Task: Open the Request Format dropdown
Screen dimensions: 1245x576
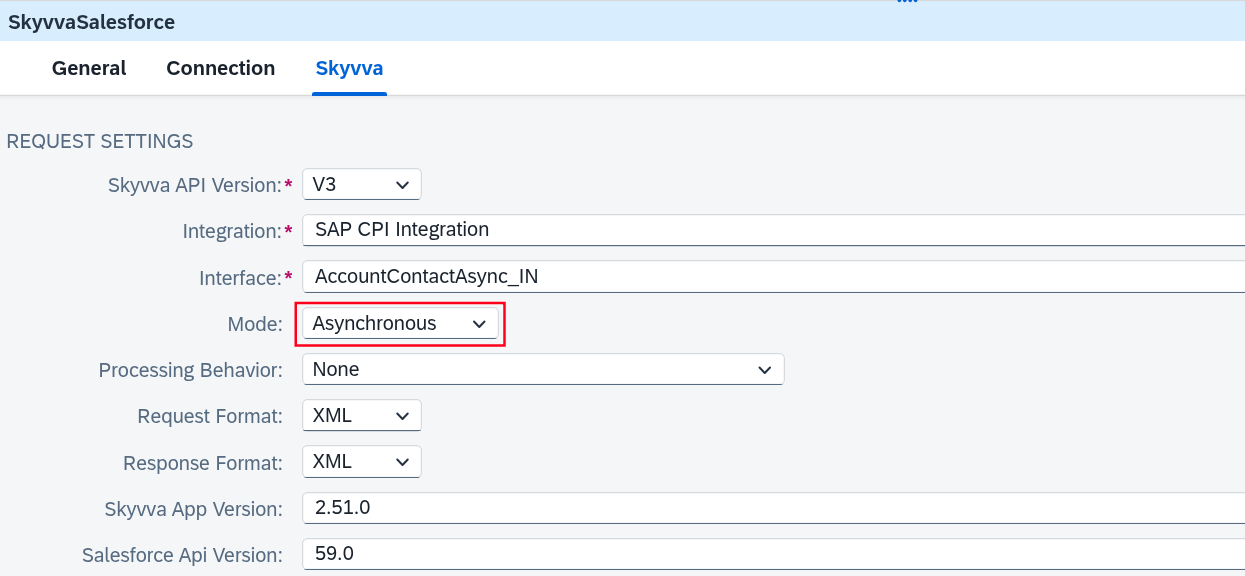Action: (362, 416)
